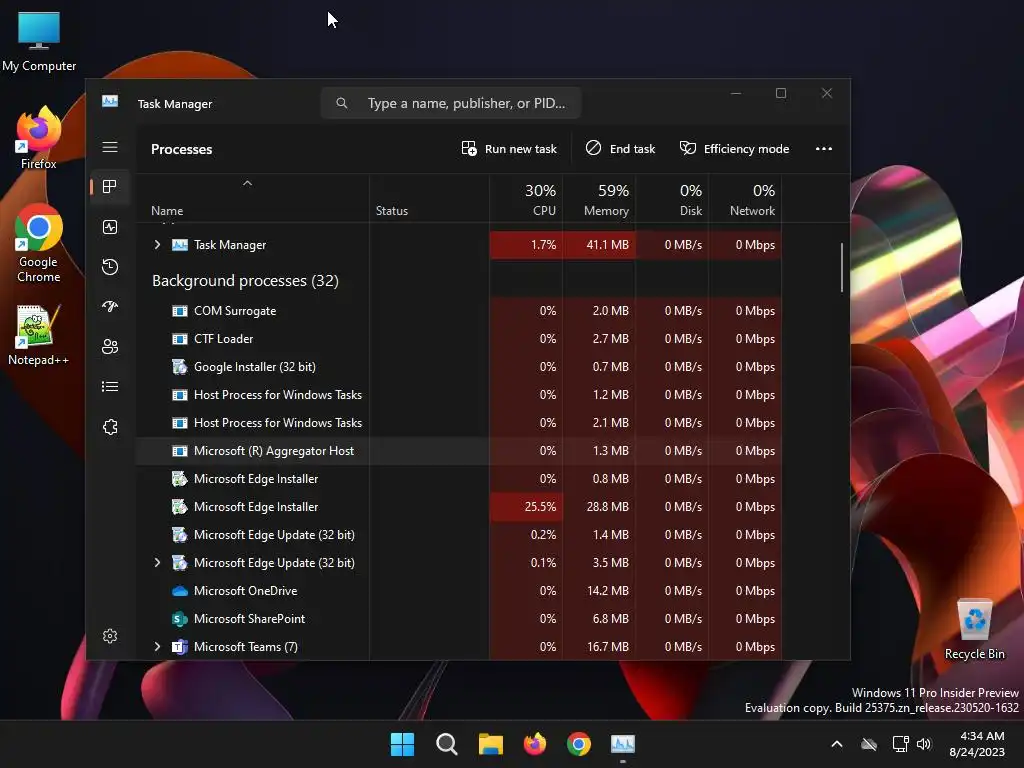Click the Microsoft SharePoint process icon
The image size is (1024, 768).
(x=180, y=619)
